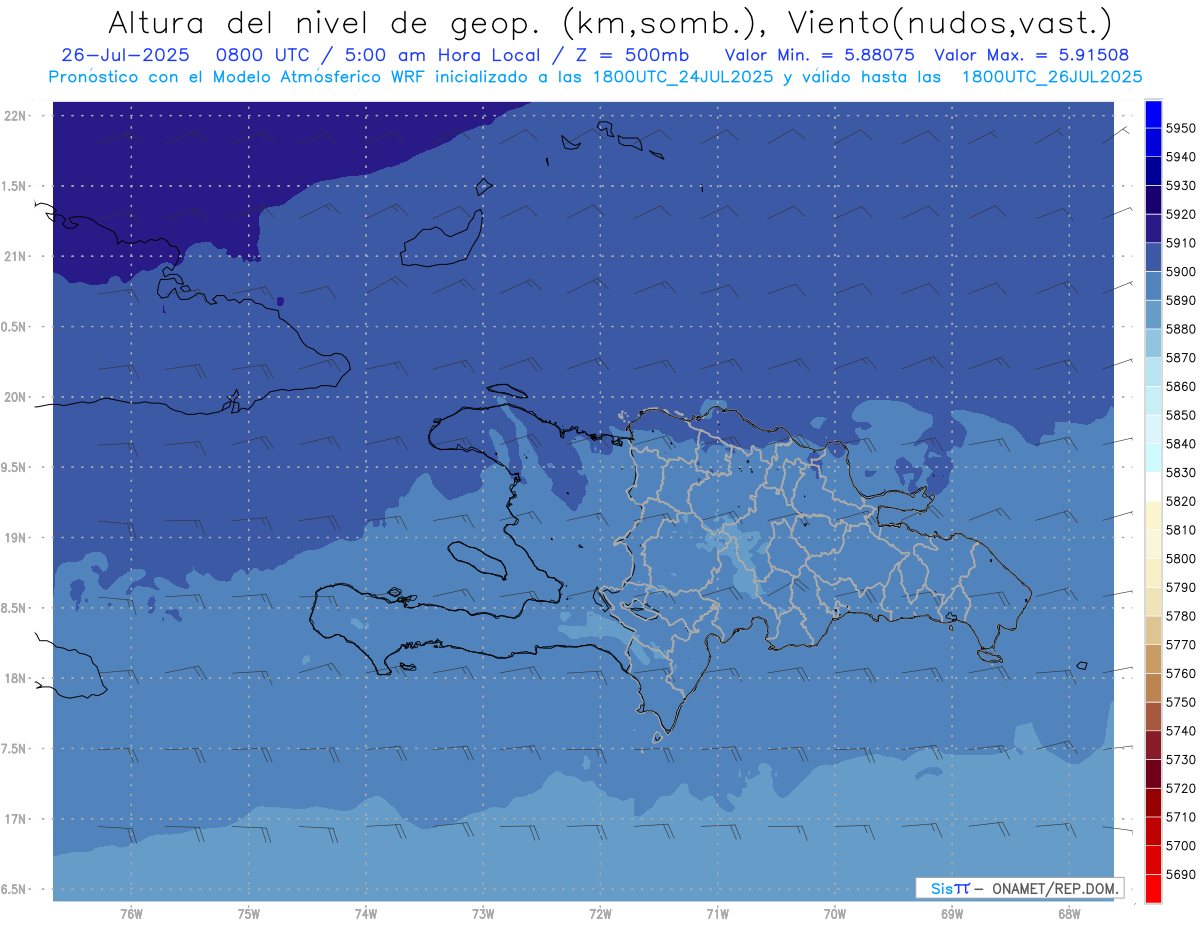The width and height of the screenshot is (1200, 927).
Task: Click the '17N' latitude axis label
Action: [x=15, y=820]
